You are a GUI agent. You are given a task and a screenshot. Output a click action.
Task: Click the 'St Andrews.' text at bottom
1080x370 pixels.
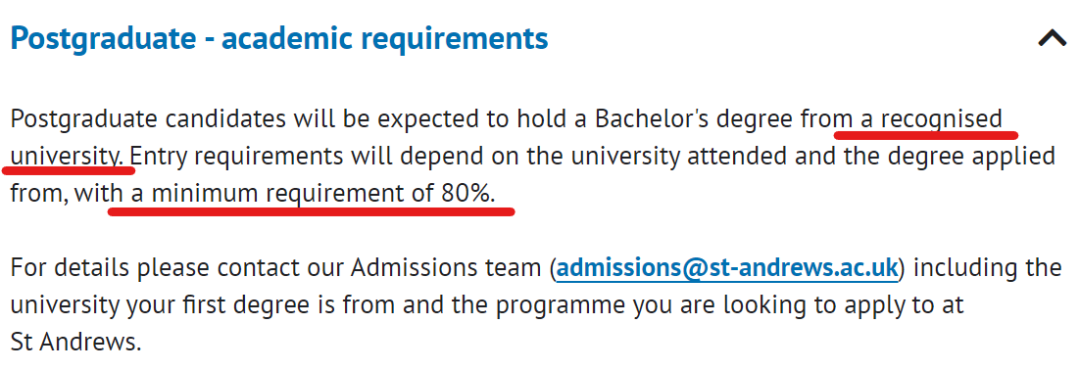click(76, 342)
